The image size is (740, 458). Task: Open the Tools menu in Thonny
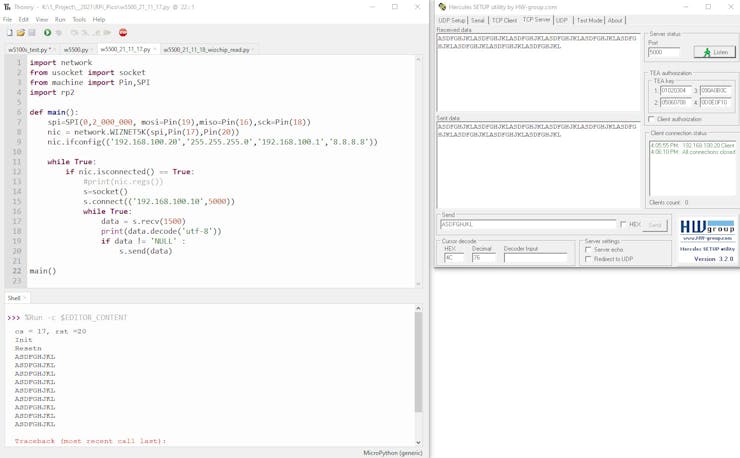pyautogui.click(x=79, y=19)
